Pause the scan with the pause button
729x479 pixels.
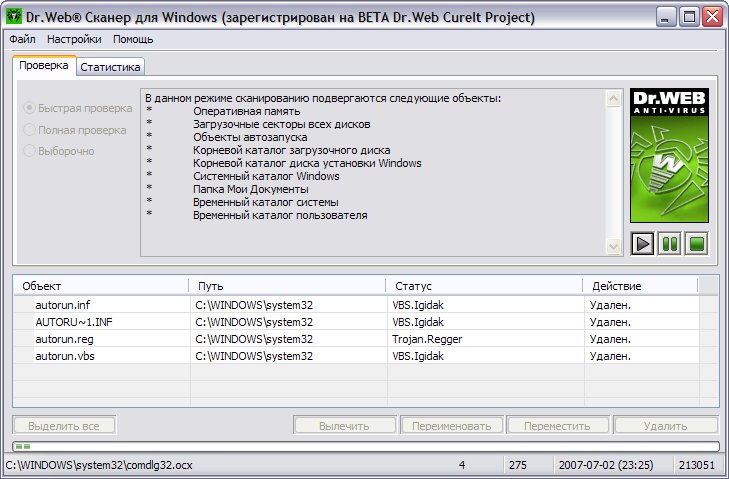(669, 243)
